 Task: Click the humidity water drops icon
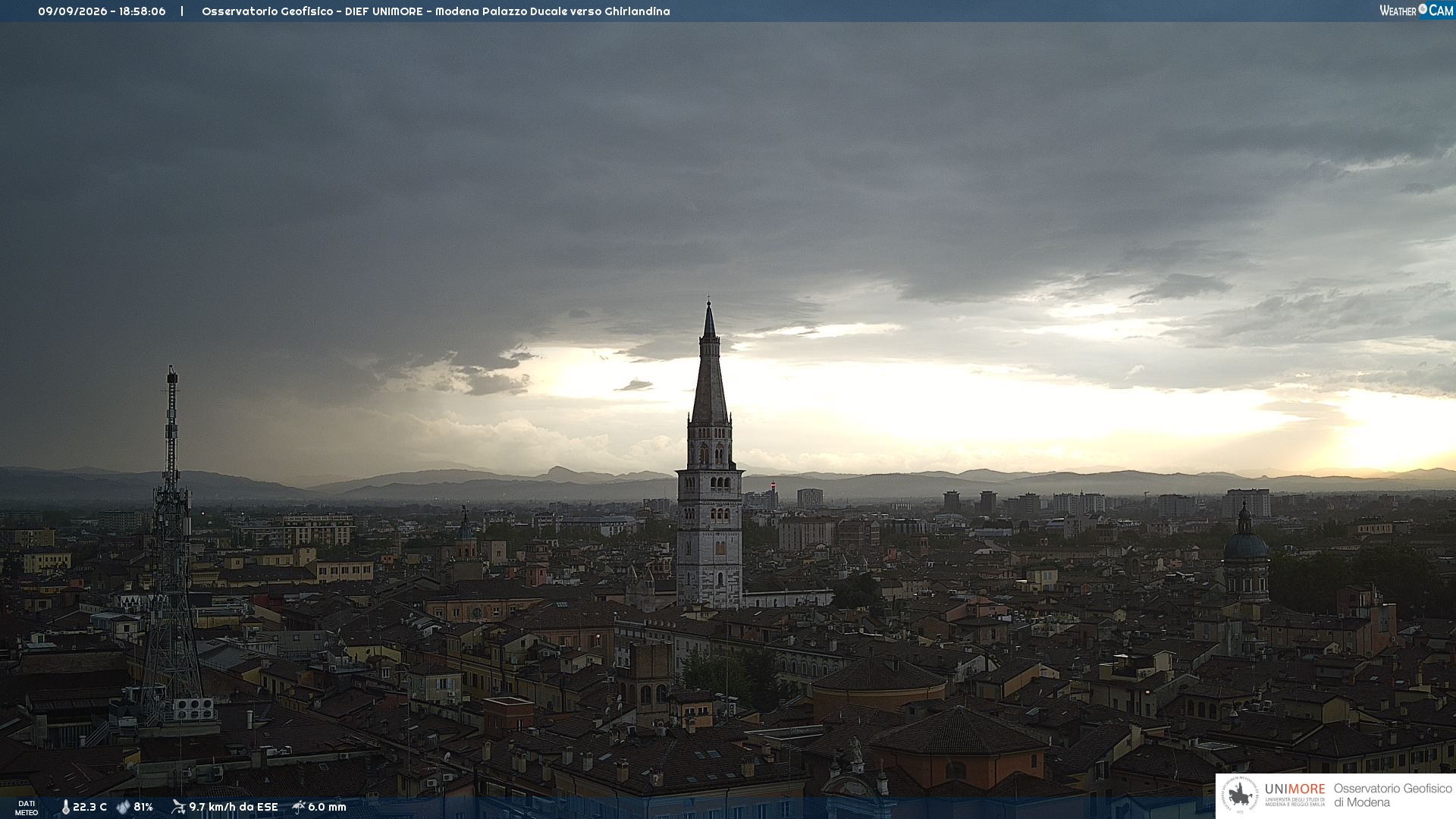coord(123,807)
